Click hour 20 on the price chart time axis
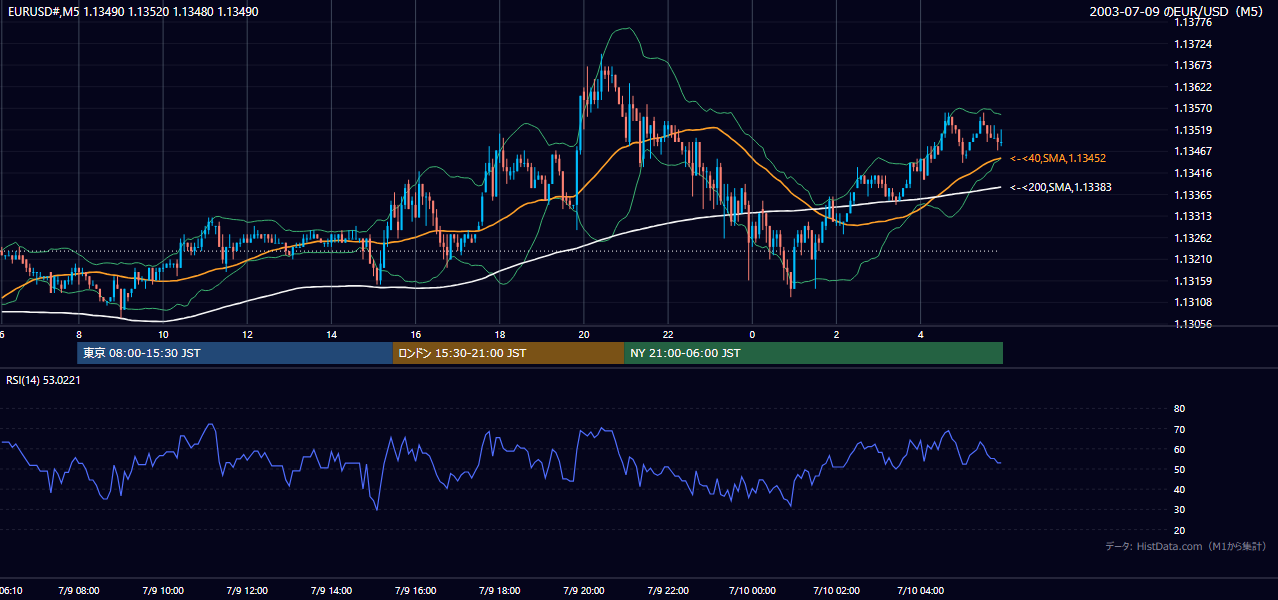This screenshot has width=1278, height=600. click(x=584, y=335)
